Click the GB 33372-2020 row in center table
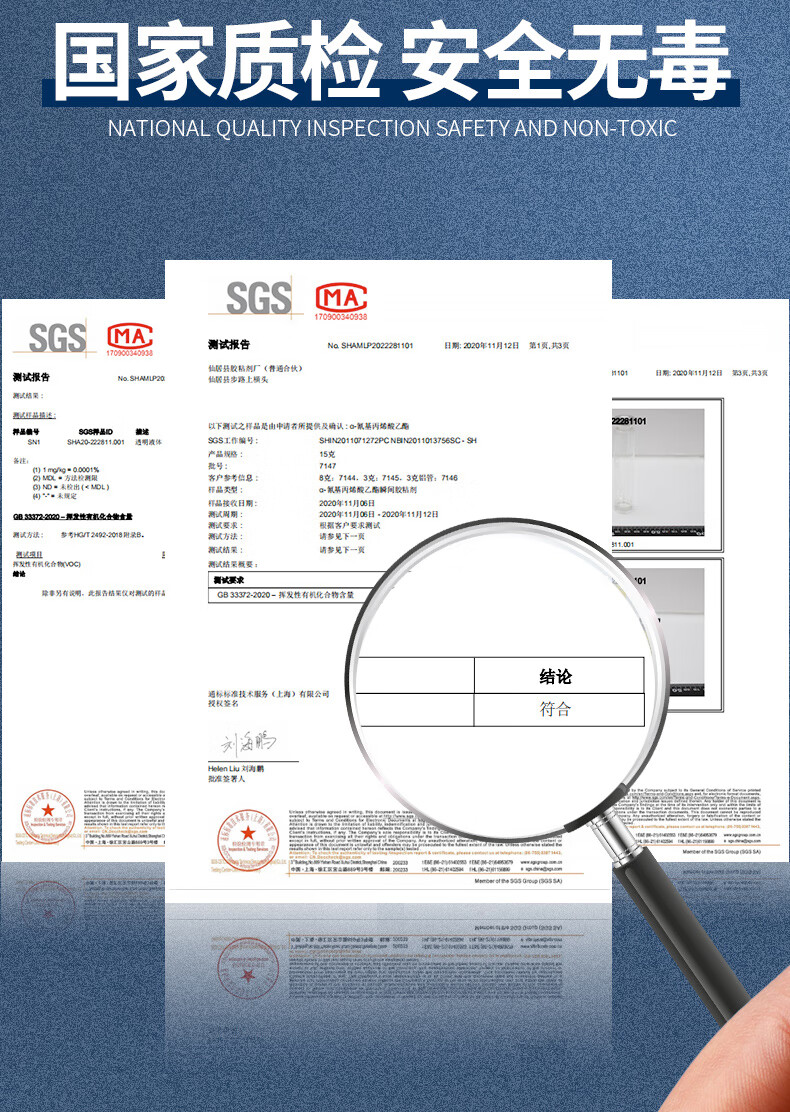The image size is (790, 1112). tap(286, 596)
